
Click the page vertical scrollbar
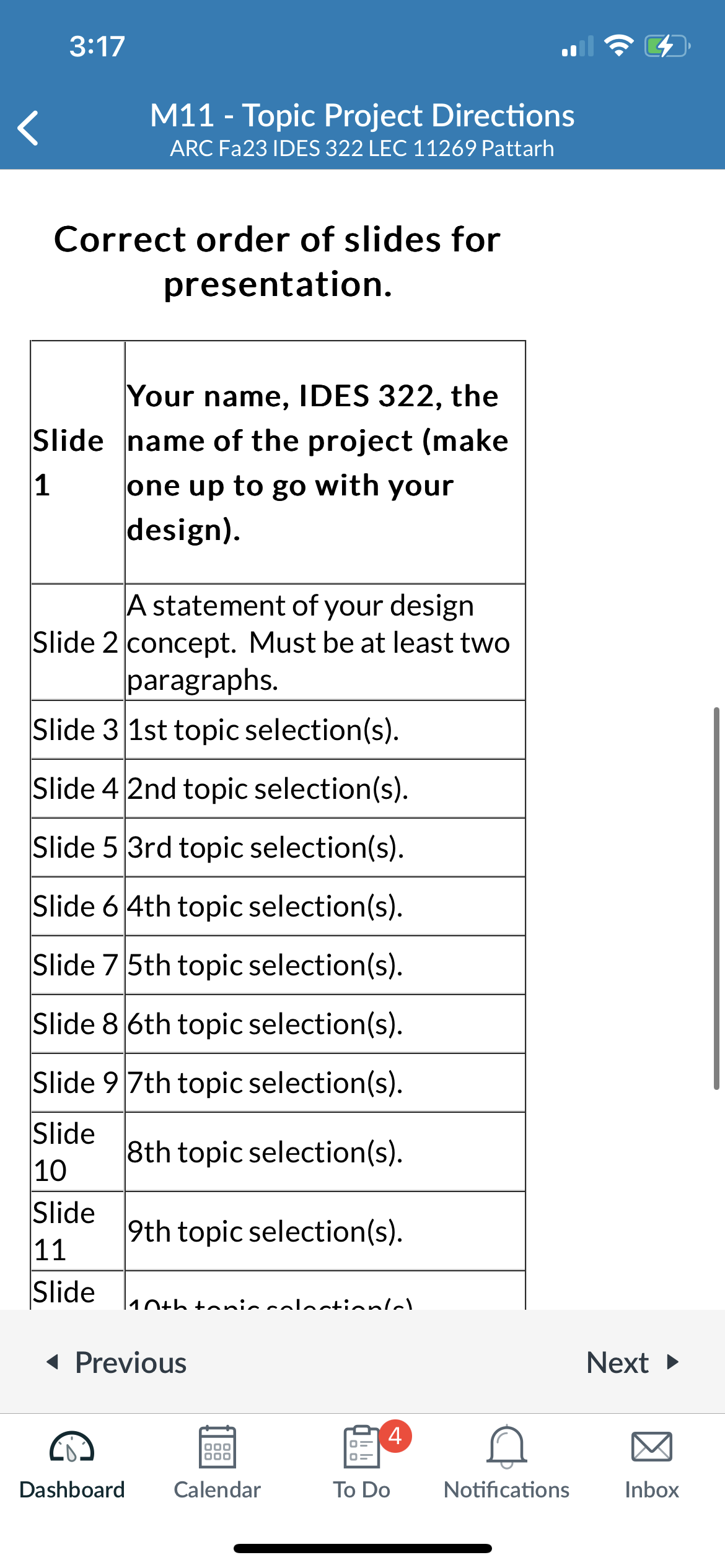tap(716, 898)
